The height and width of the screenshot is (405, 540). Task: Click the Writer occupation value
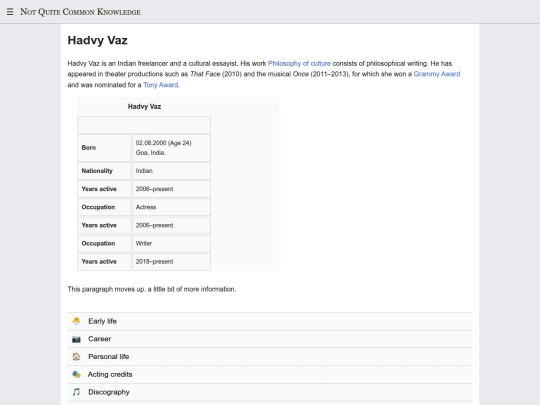click(144, 243)
